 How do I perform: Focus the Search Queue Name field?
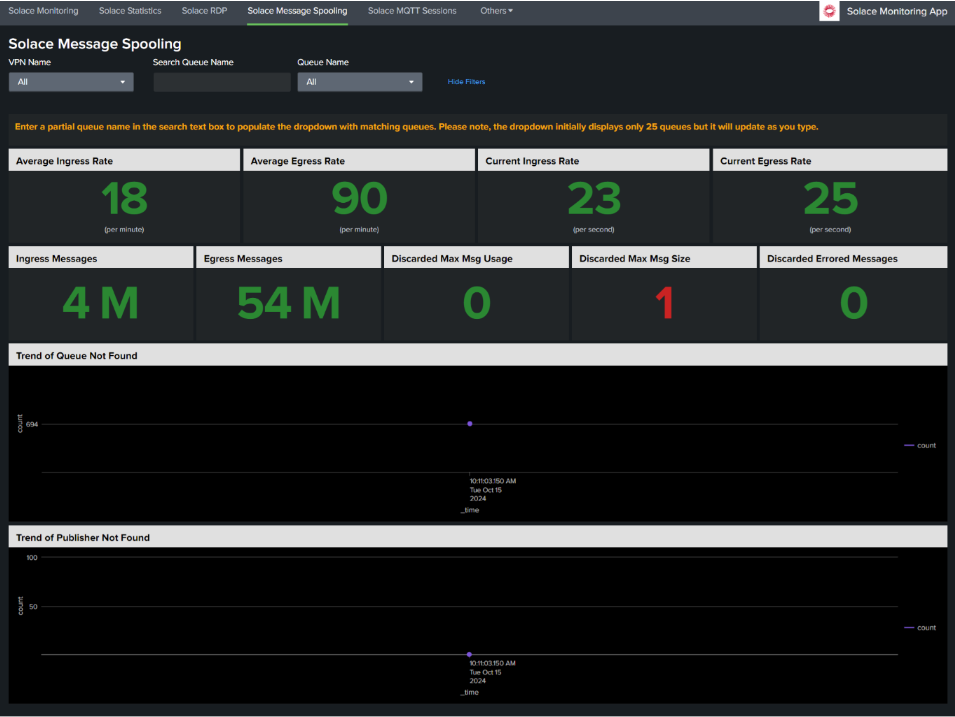pyautogui.click(x=222, y=82)
